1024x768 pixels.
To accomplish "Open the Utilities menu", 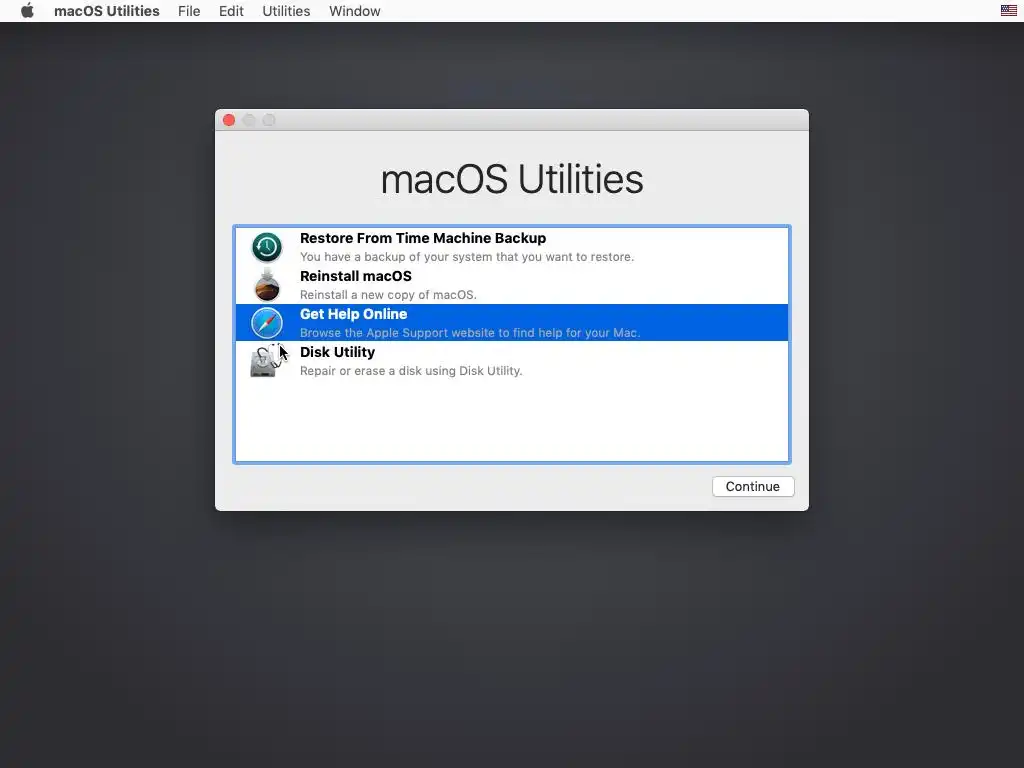I will click(286, 11).
